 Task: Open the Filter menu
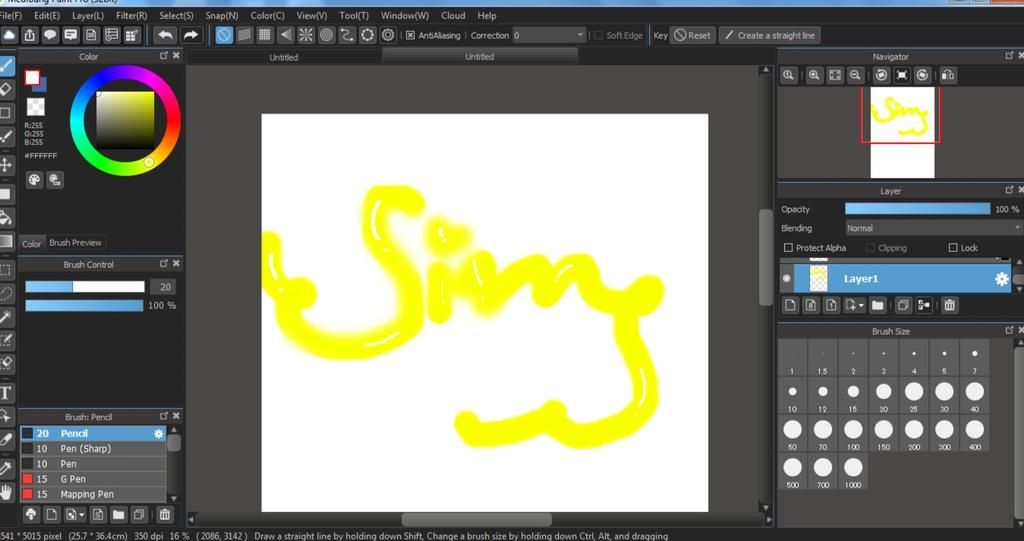coord(131,15)
